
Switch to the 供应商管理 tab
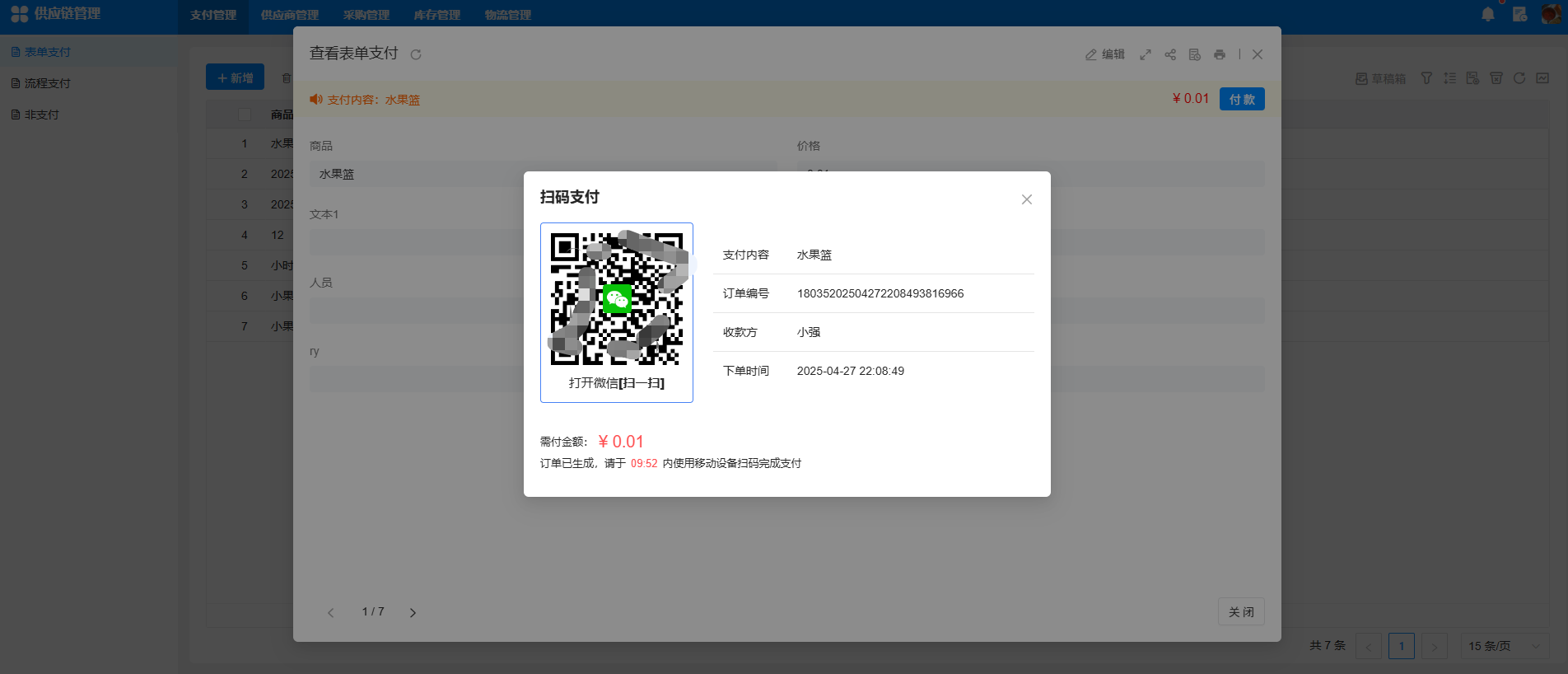pyautogui.click(x=289, y=15)
